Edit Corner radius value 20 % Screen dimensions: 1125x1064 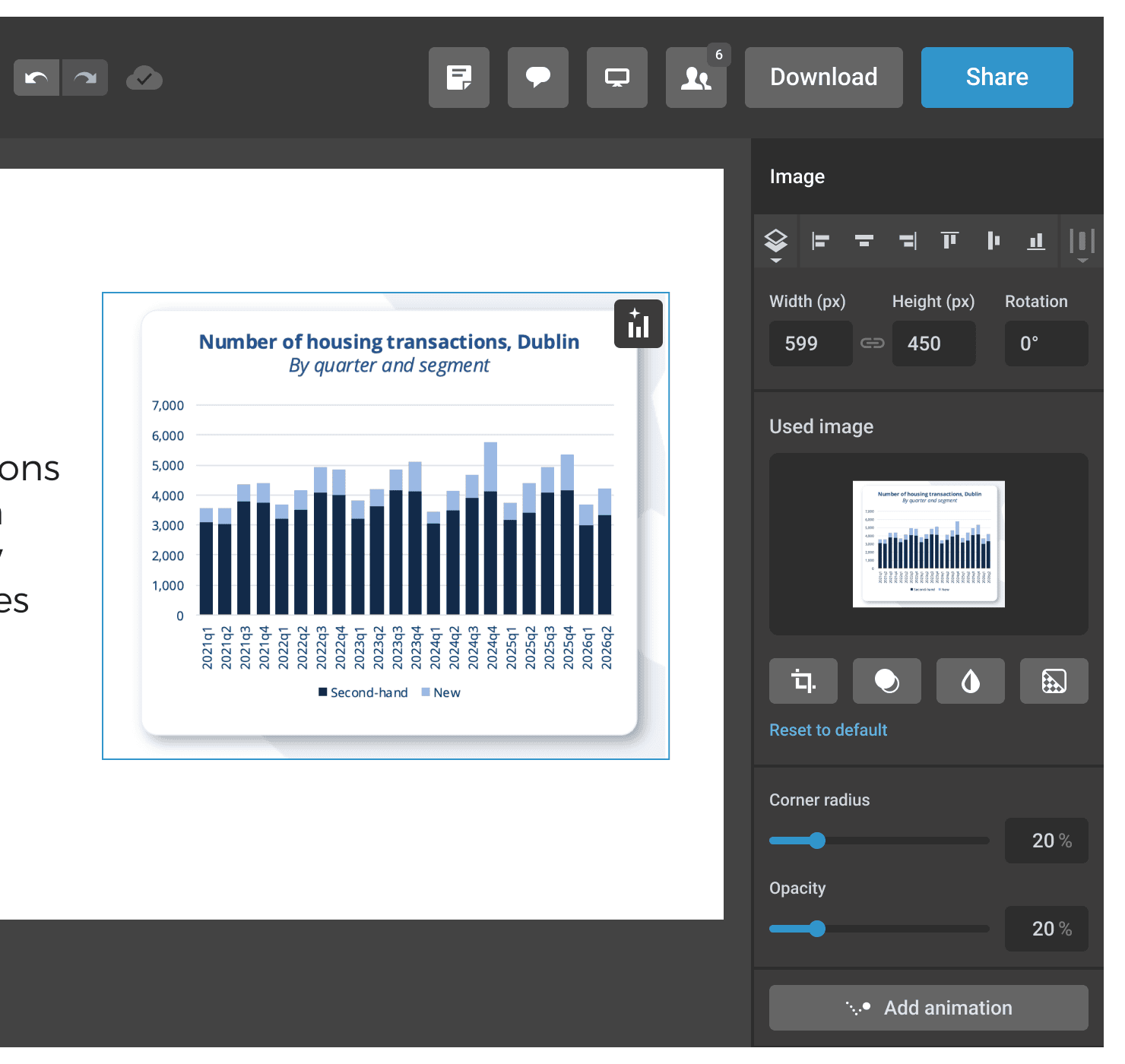(1047, 841)
